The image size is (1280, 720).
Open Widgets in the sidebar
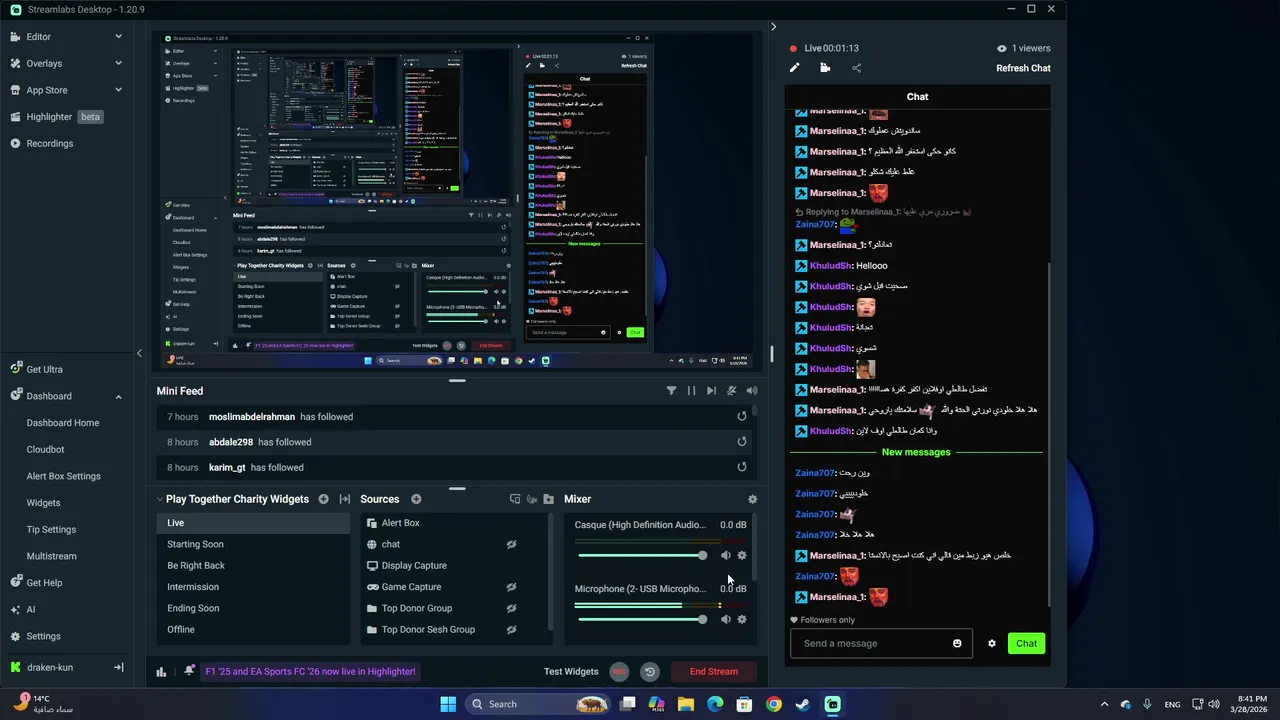pos(44,503)
